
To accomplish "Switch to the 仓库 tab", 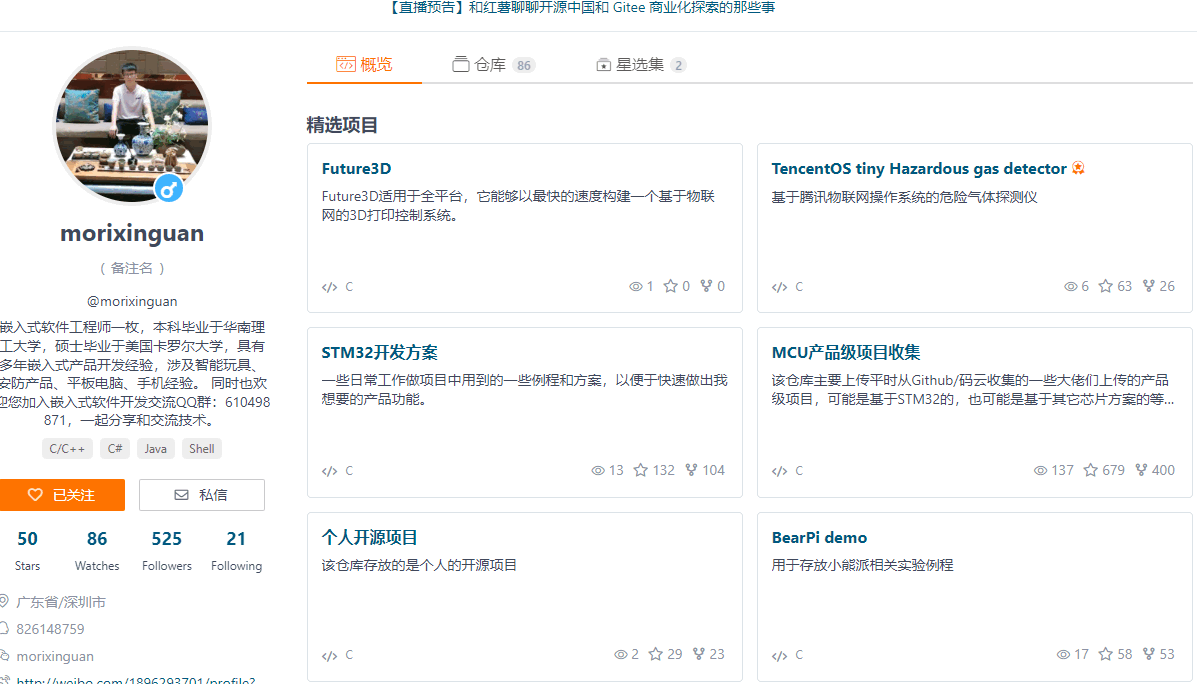I will (489, 65).
